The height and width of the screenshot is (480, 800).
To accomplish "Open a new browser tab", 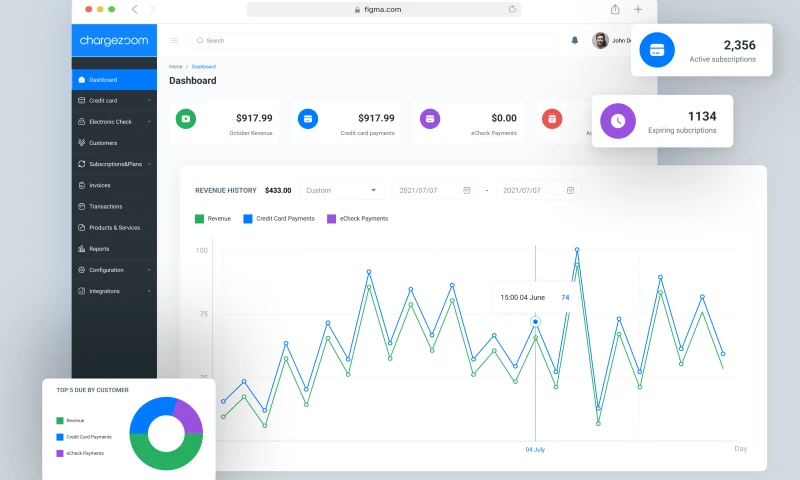I will click(638, 9).
